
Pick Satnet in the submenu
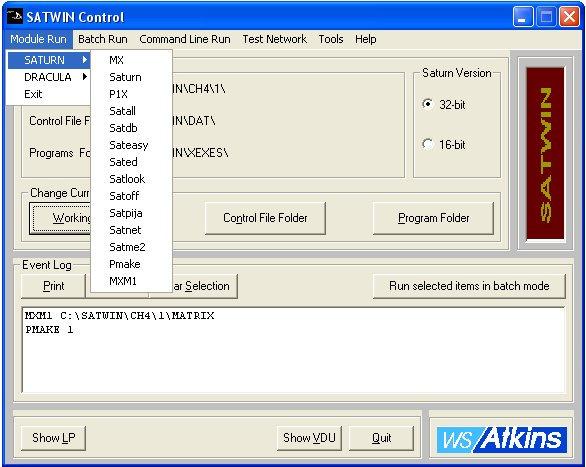click(x=131, y=230)
